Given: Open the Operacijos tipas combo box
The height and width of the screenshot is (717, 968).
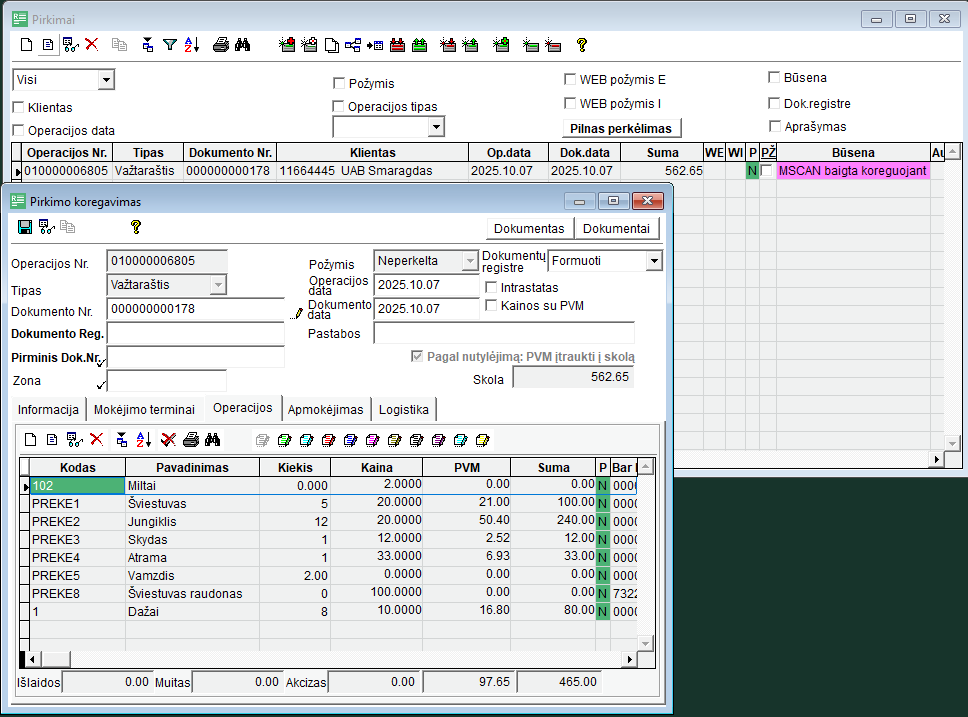Looking at the screenshot, I should click(x=435, y=127).
